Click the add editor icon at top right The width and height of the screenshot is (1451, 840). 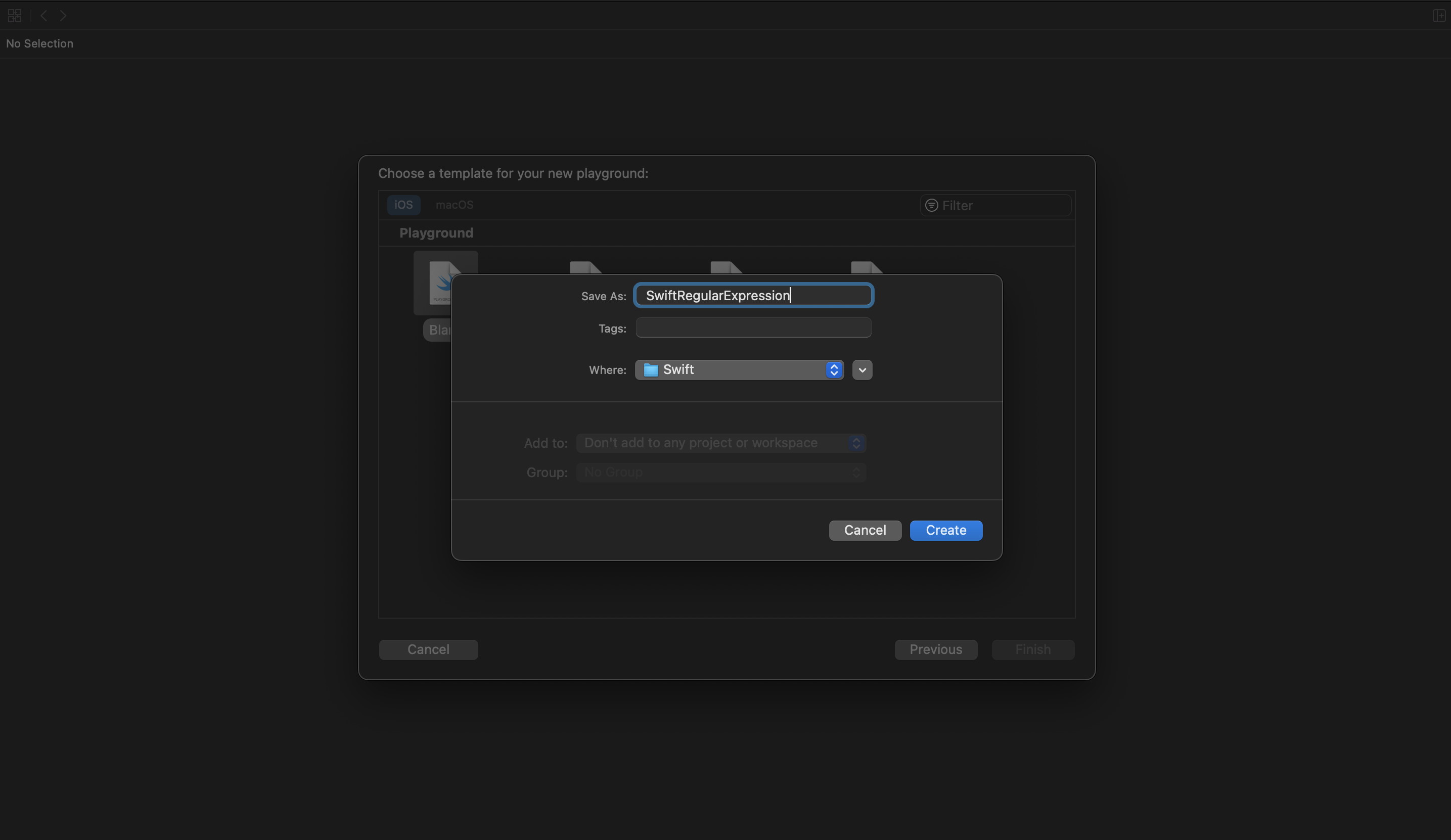[x=1438, y=16]
